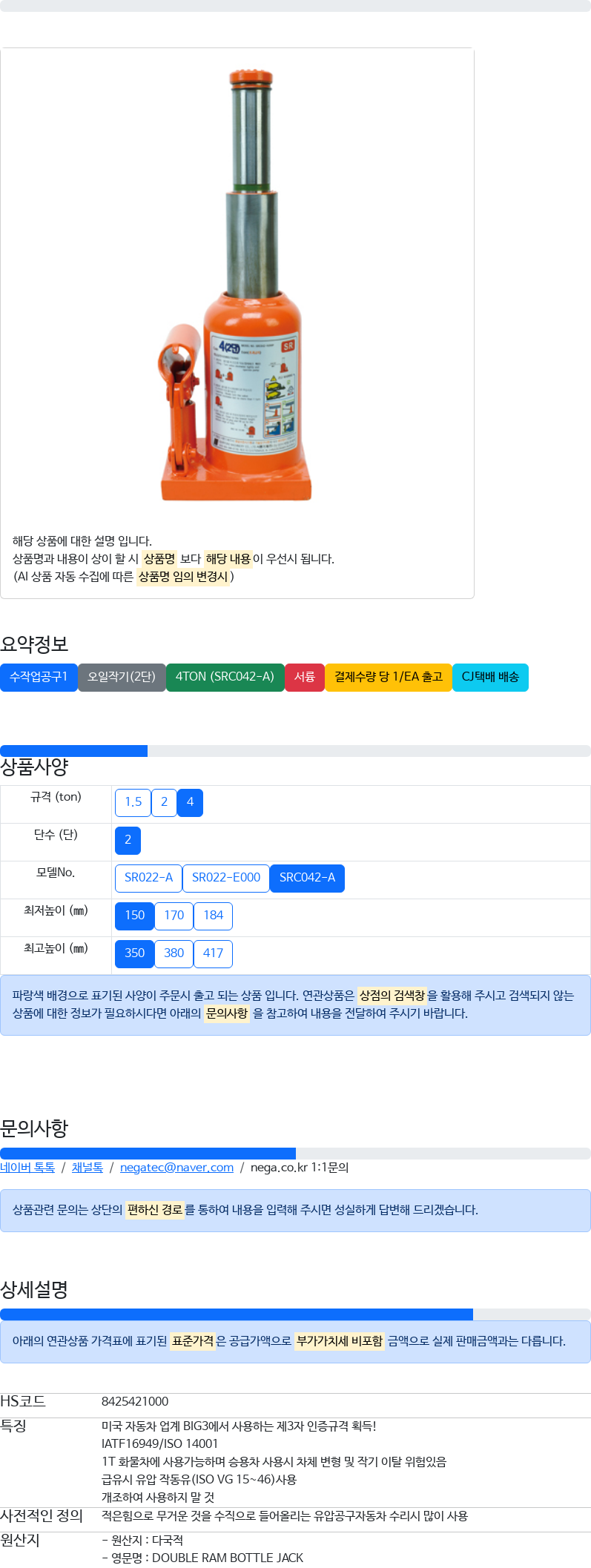Click the 단수 2 stage option
Image resolution: width=591 pixels, height=1568 pixels.
pyautogui.click(x=128, y=840)
